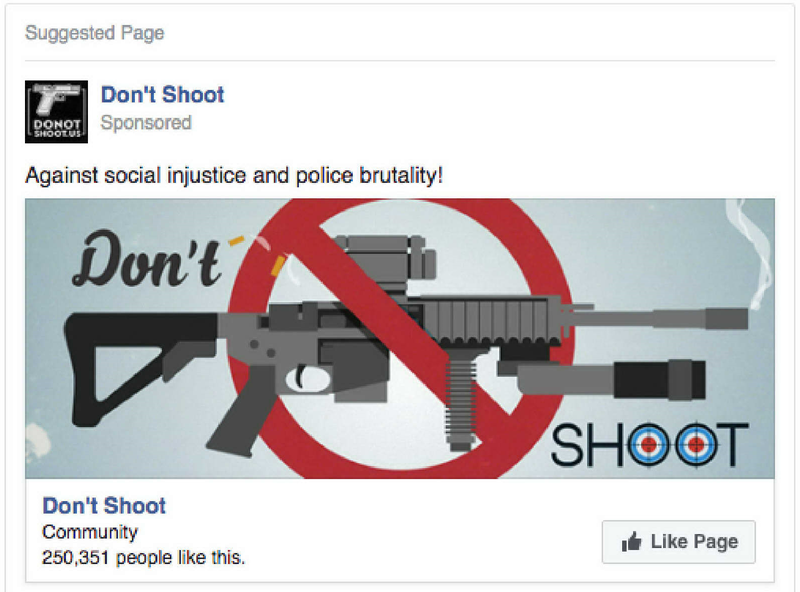The width and height of the screenshot is (800, 592).
Task: Select the caption Against social injustice and police brutality
Action: 234,176
